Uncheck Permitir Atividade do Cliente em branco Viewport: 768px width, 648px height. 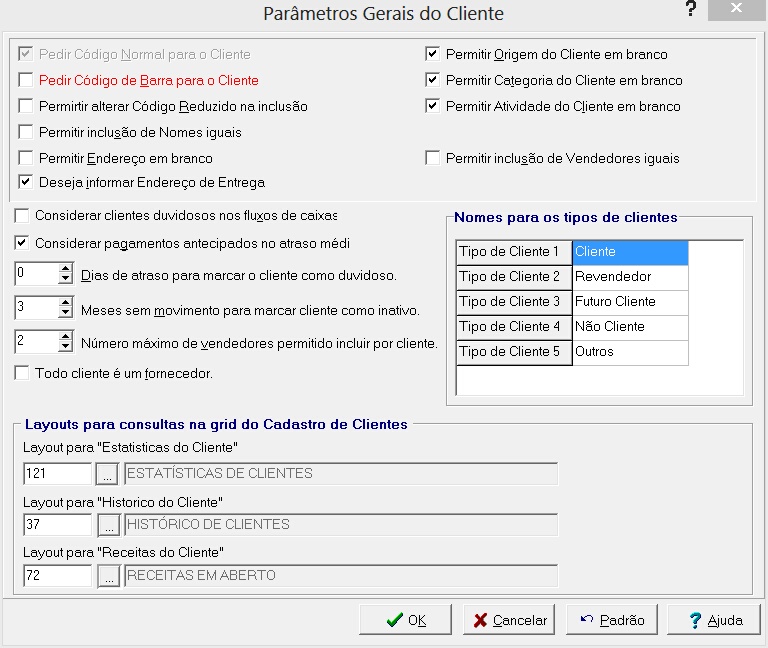432,106
